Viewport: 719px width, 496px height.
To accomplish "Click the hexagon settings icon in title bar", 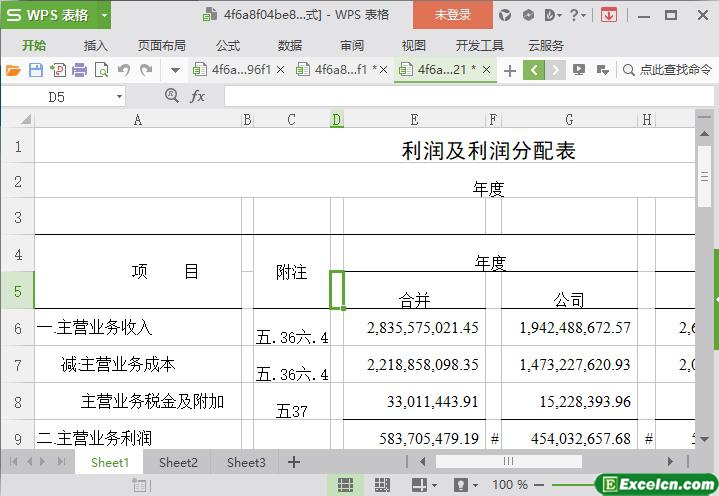I will point(528,16).
